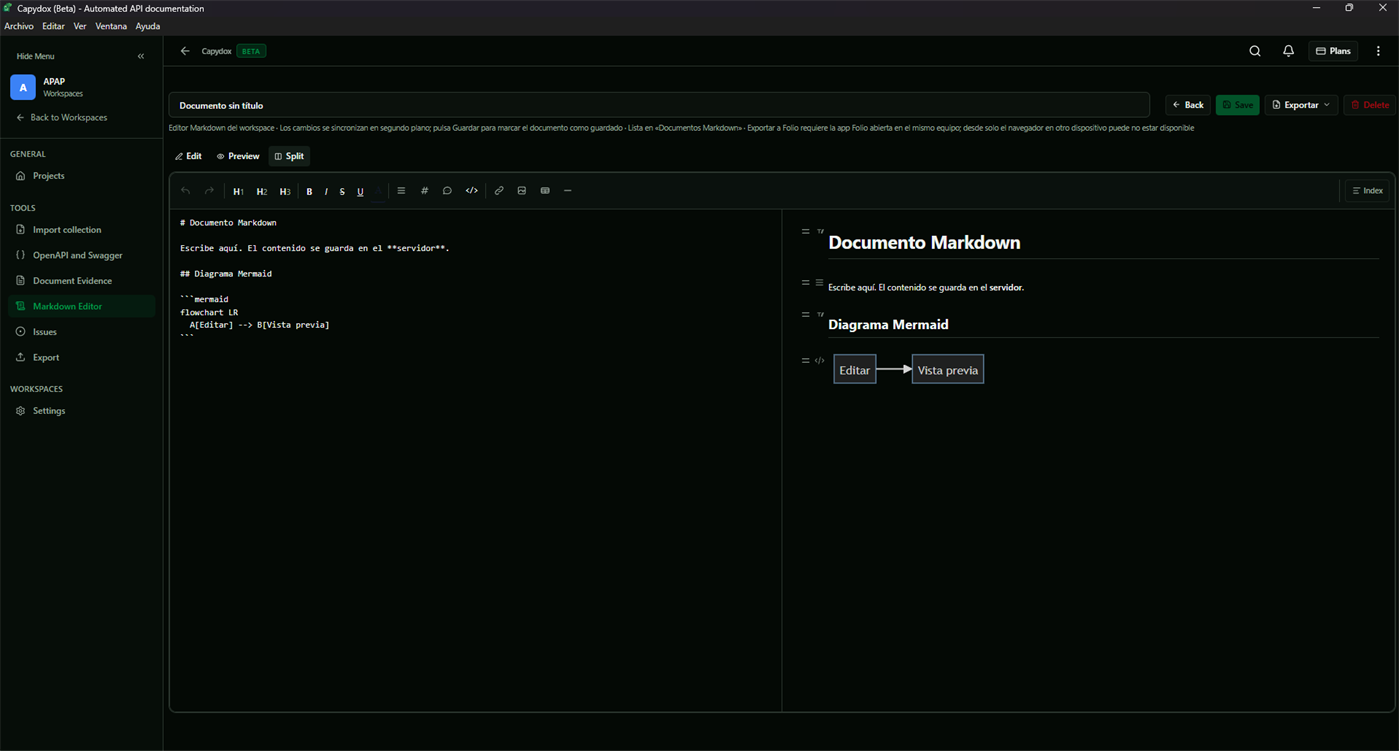Apply Heading 2 format (H2)
The image size is (1399, 751).
(261, 191)
